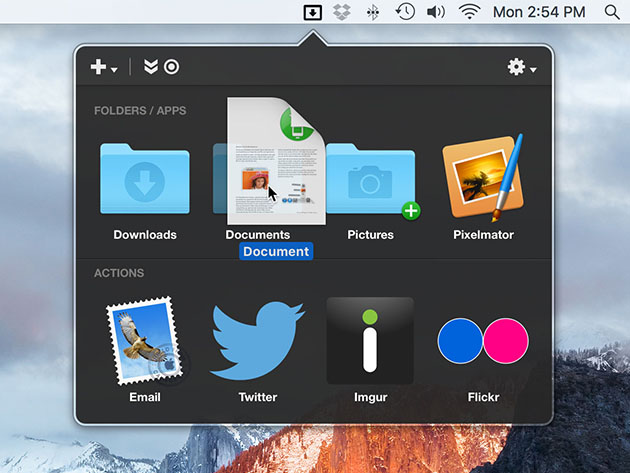Click the menu bar clock Mon 2:54 PM
This screenshot has width=630, height=473.
[539, 12]
